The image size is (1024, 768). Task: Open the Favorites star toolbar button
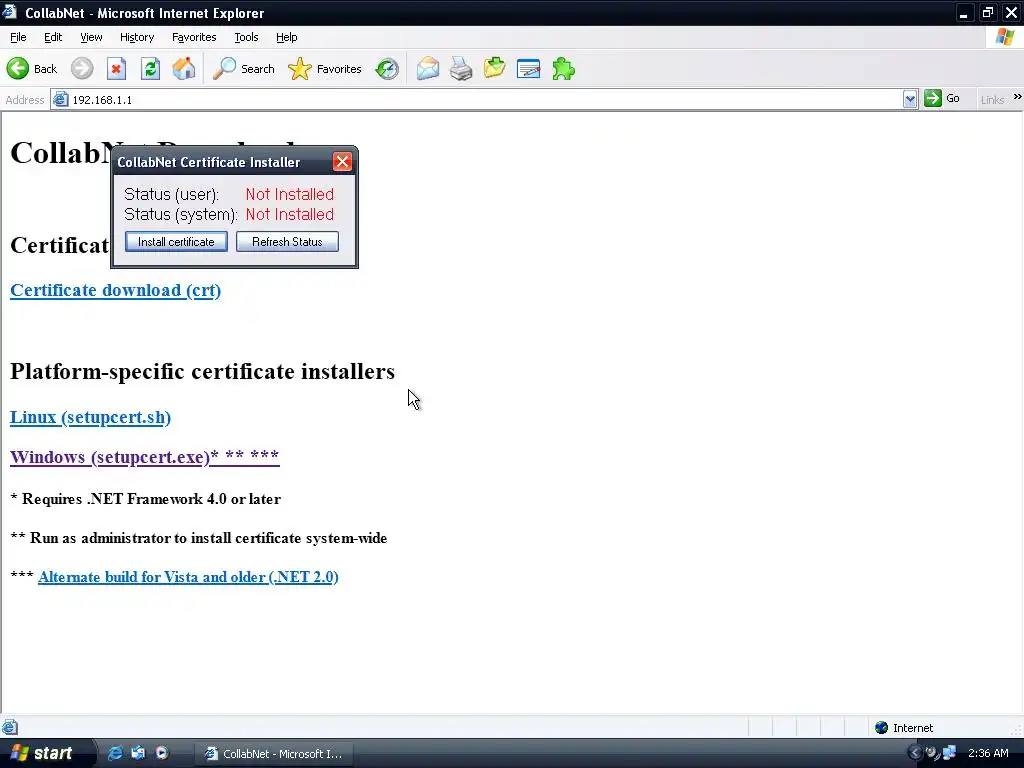click(325, 69)
